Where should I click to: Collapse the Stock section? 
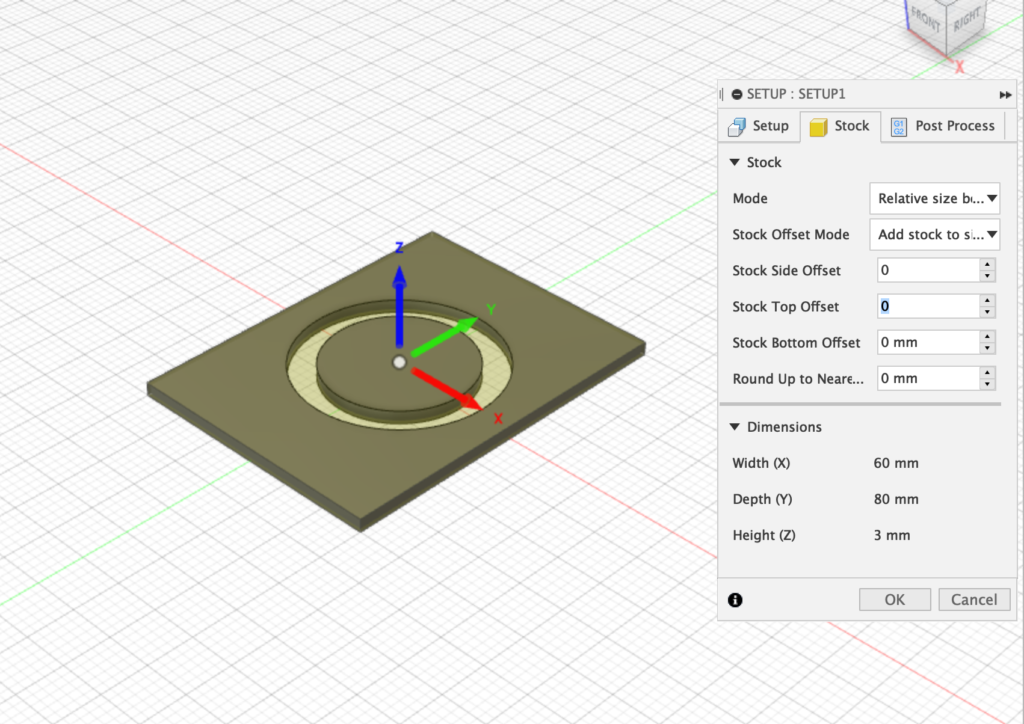point(735,162)
